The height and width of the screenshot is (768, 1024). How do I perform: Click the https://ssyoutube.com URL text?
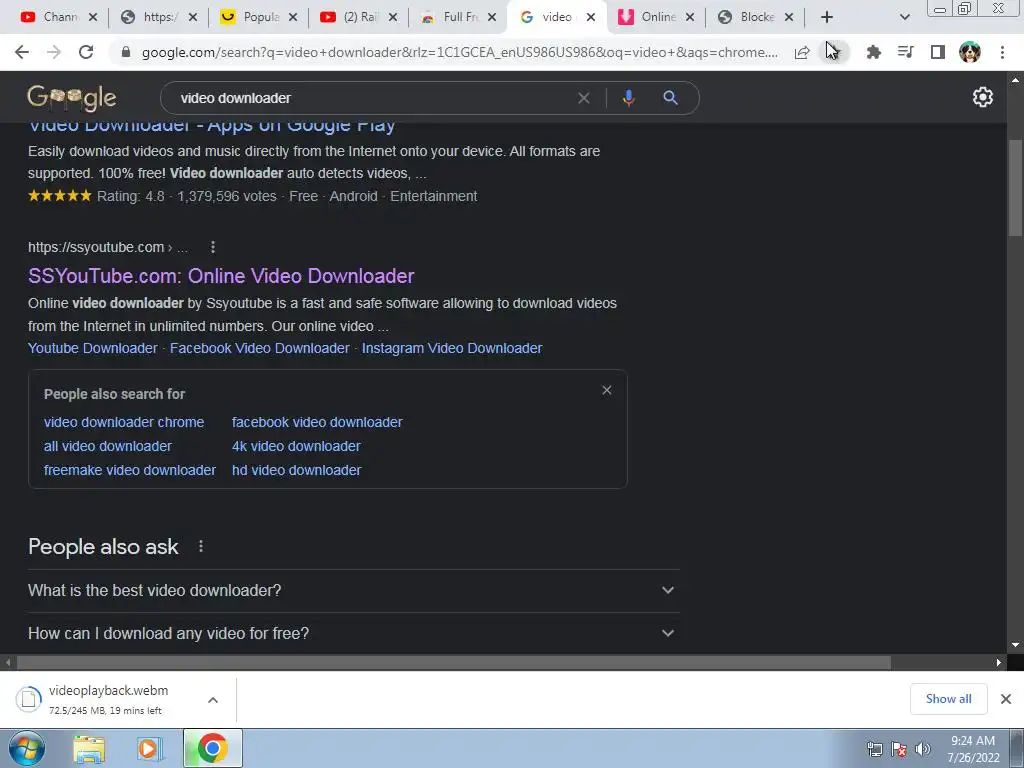(x=96, y=248)
